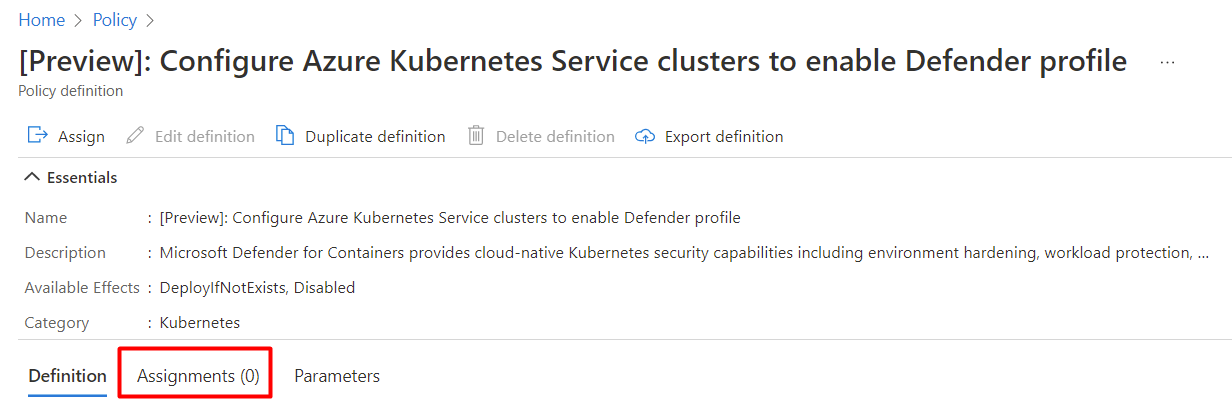Click the Edit definition label
This screenshot has width=1232, height=405.
click(x=205, y=136)
